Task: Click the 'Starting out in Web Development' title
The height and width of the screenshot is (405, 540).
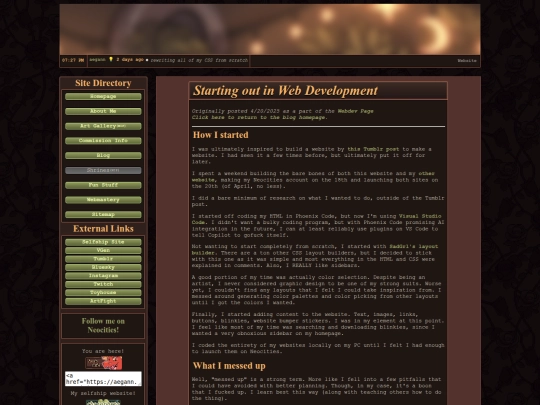Action: pos(285,91)
